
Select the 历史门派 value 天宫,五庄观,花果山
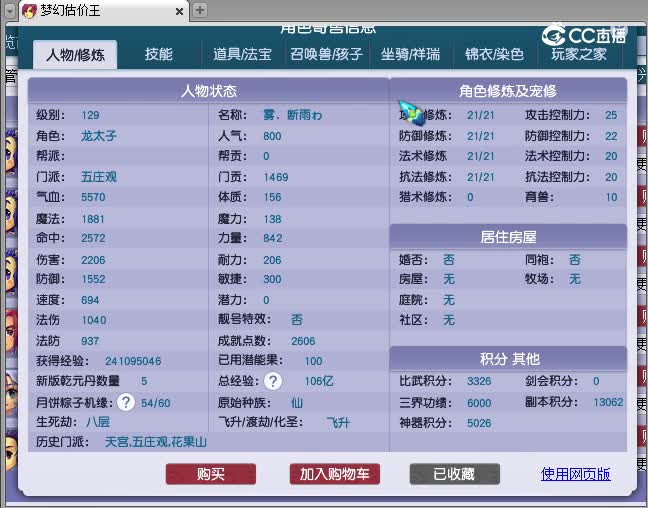coord(156,442)
